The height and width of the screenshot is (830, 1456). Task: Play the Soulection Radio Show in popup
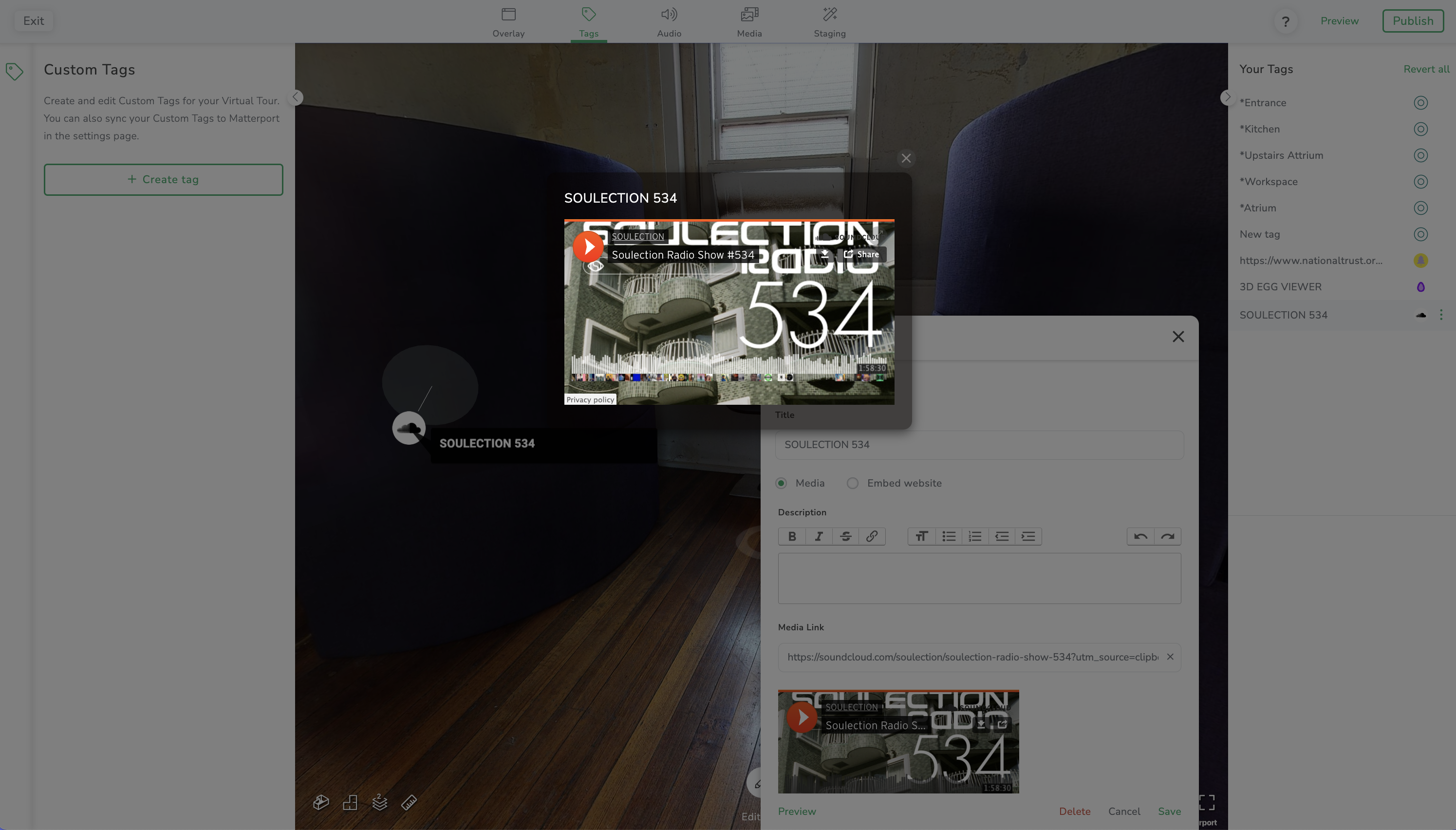pos(588,246)
